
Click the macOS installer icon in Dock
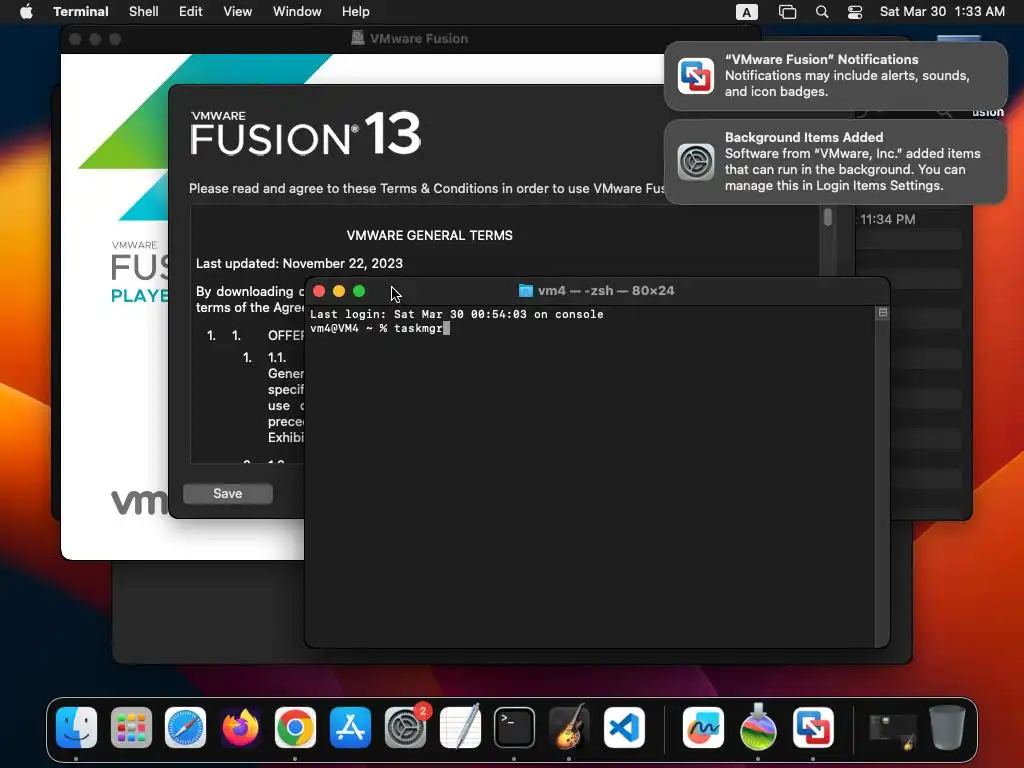point(758,727)
